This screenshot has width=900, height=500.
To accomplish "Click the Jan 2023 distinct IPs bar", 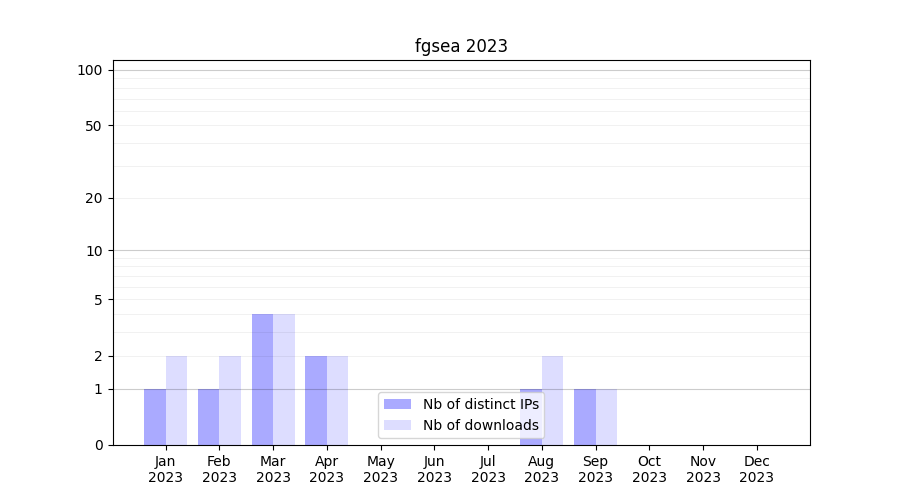I will (x=155, y=417).
